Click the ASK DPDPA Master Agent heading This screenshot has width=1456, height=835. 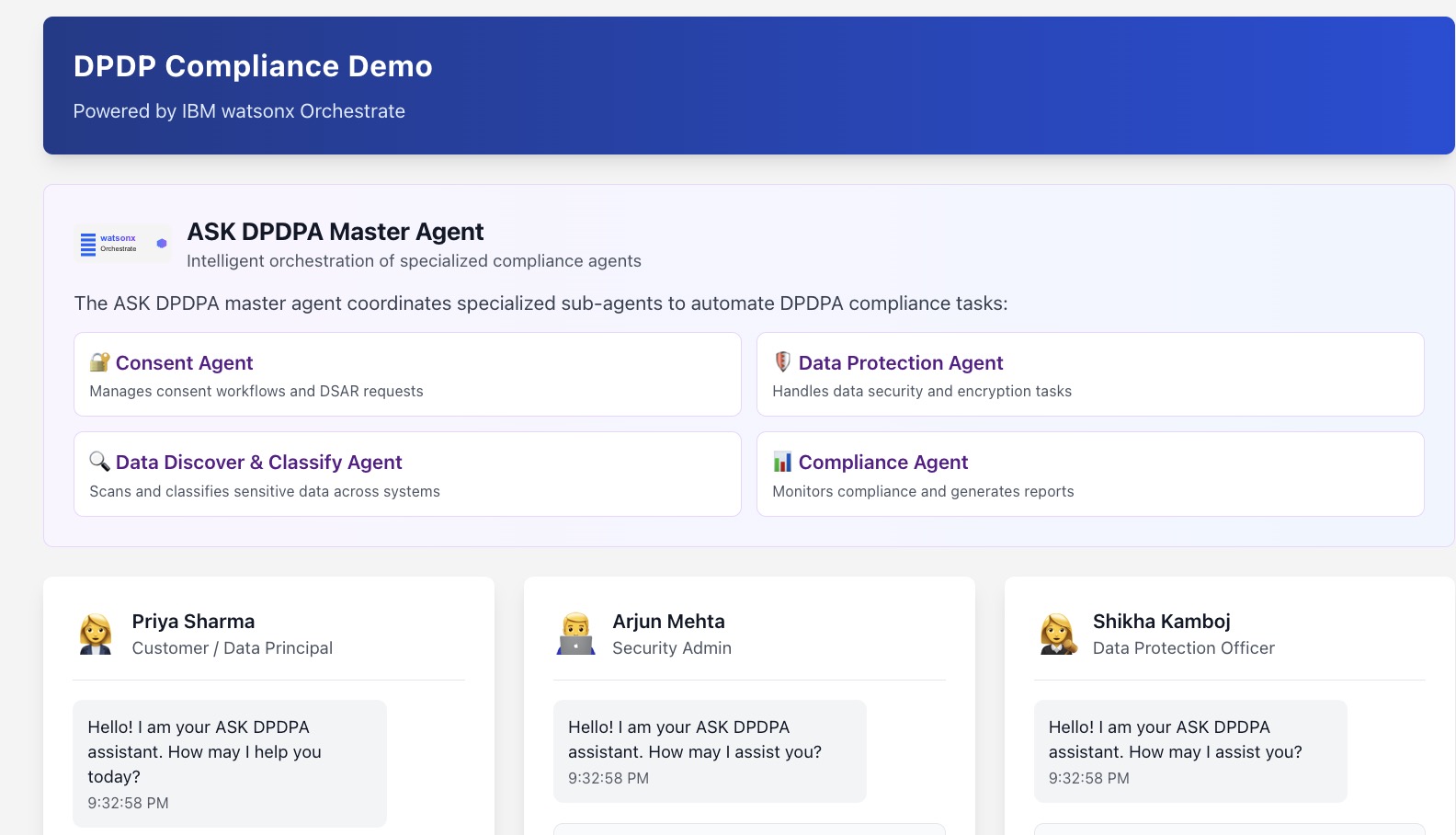(x=336, y=232)
